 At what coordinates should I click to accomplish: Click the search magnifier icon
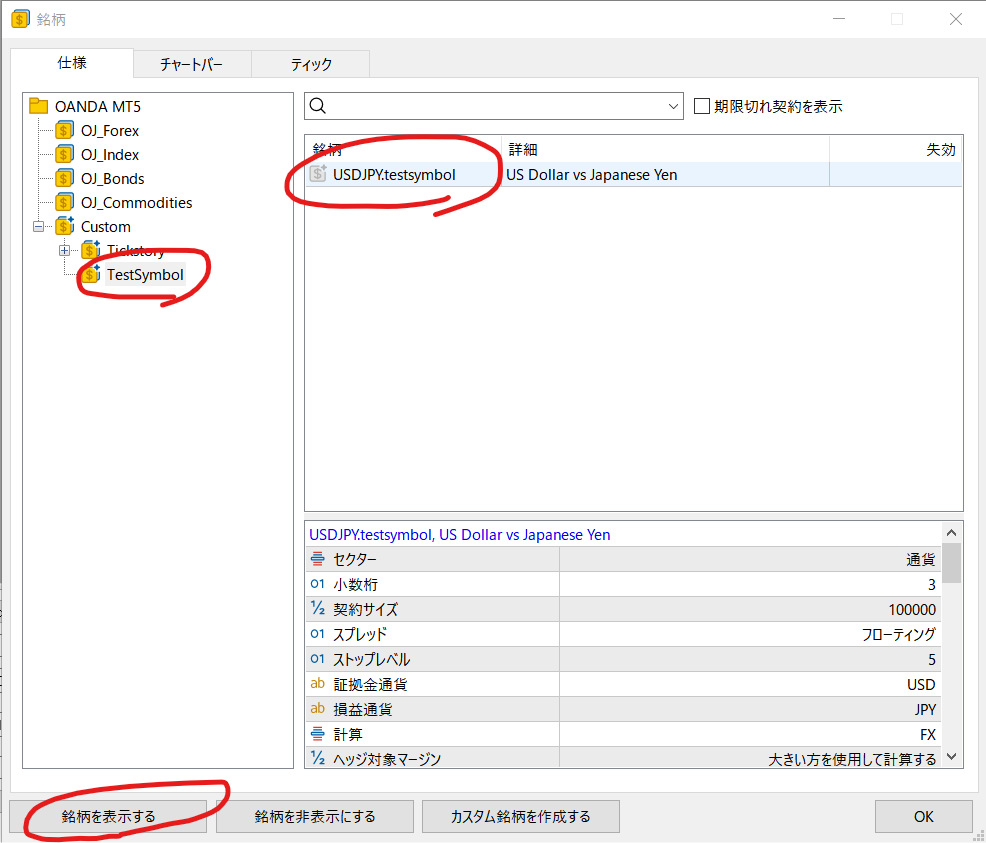coord(318,106)
